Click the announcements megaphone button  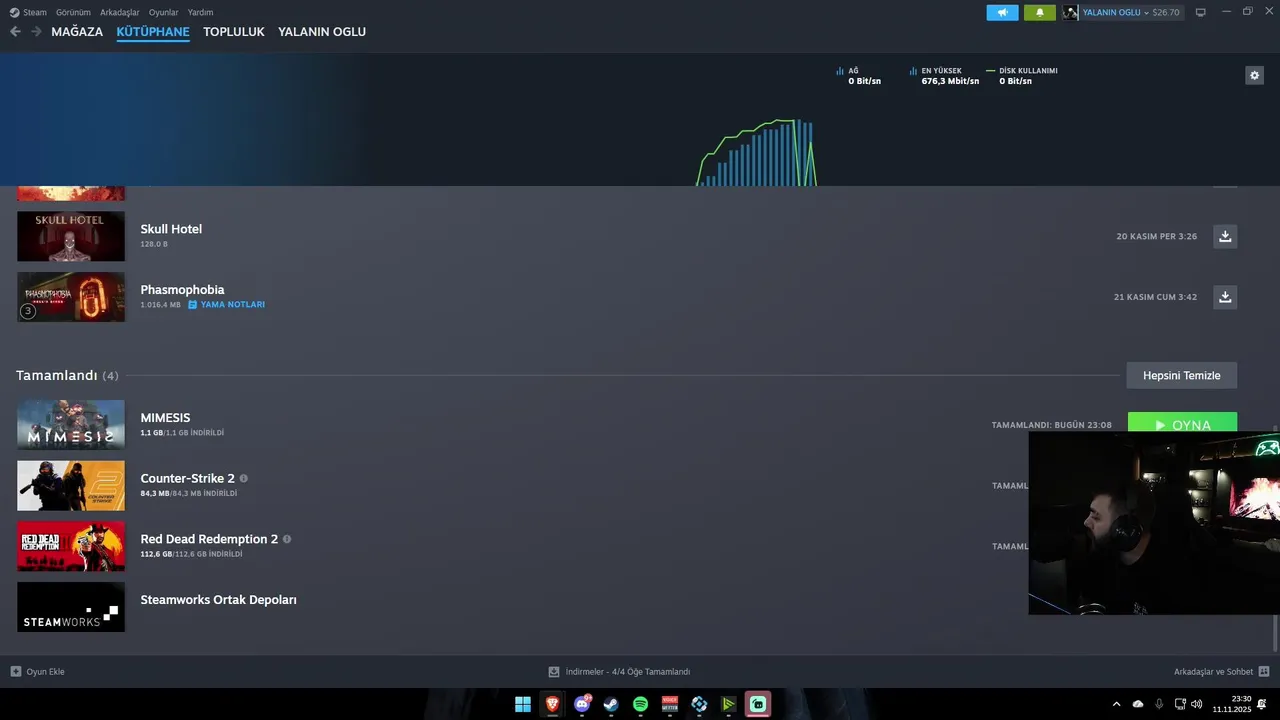(x=1002, y=12)
